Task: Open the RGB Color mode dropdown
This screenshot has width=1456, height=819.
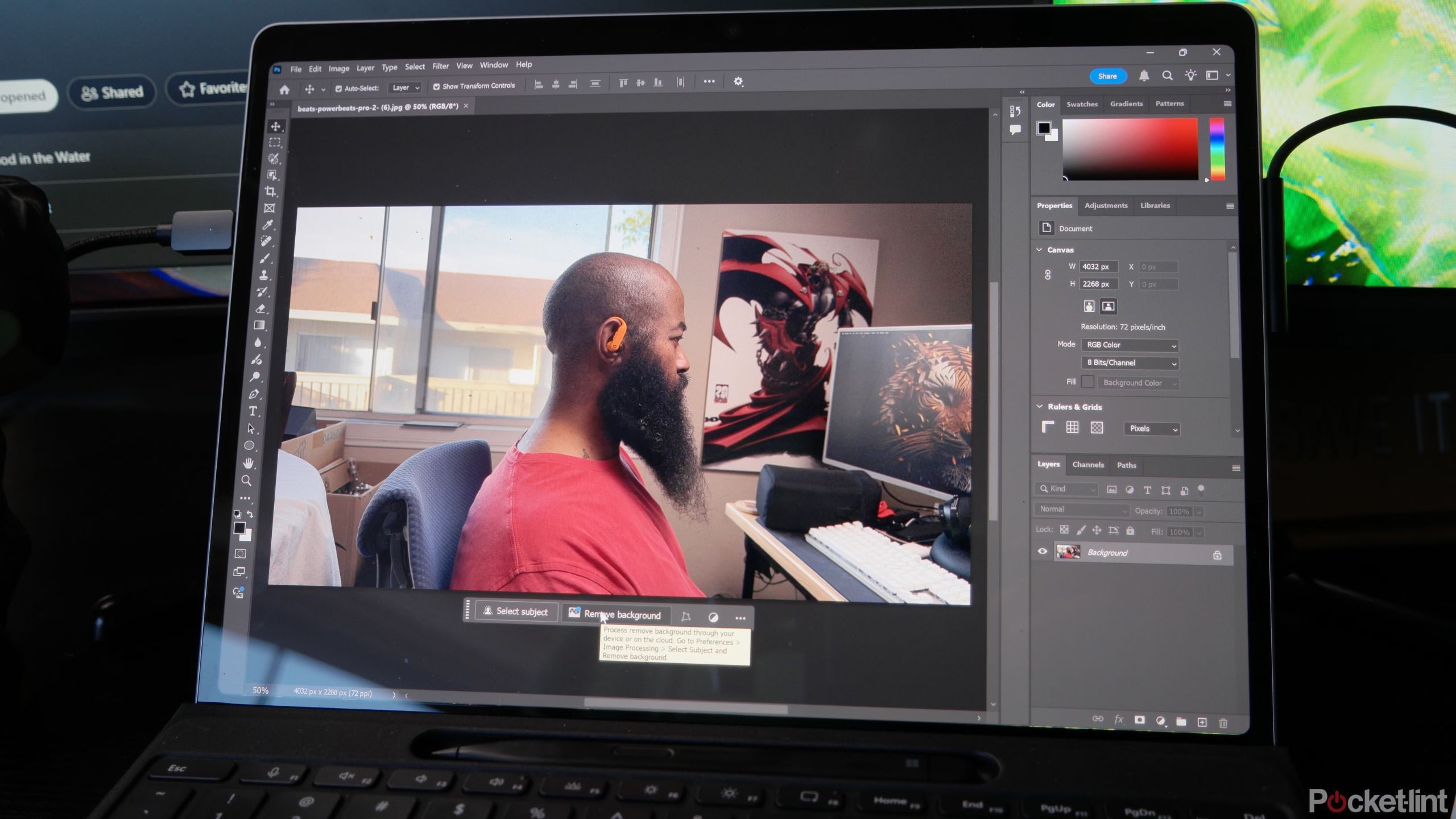Action: tap(1130, 345)
